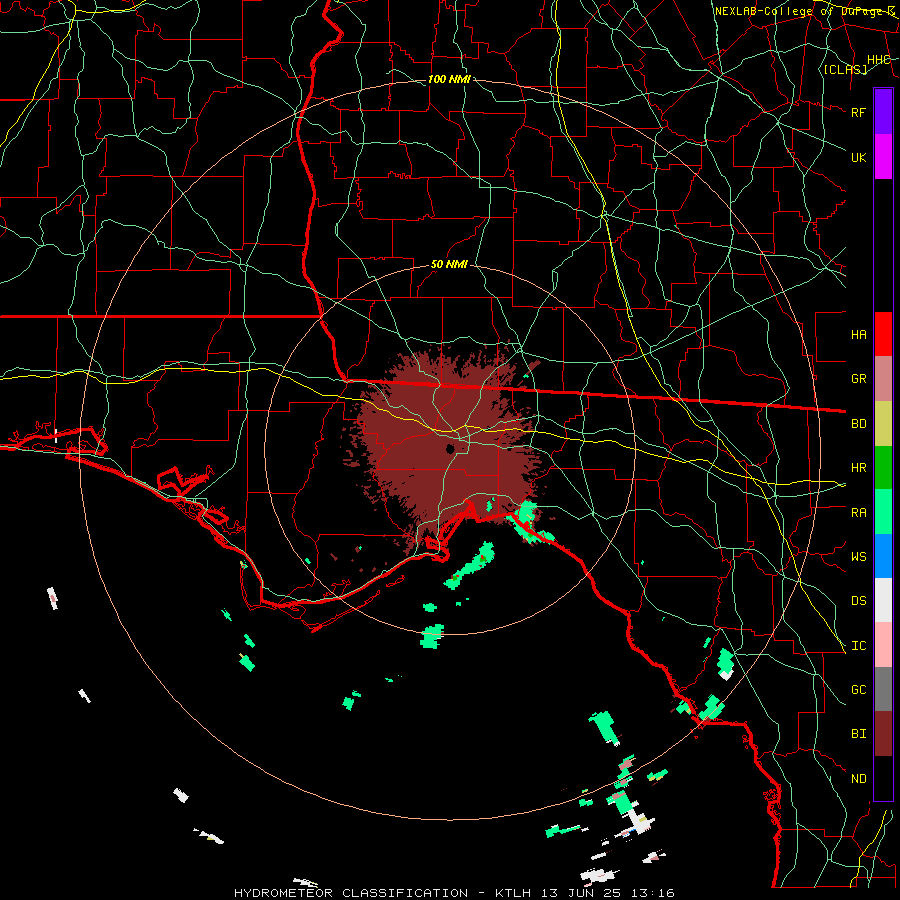Screen dimensions: 900x900
Task: Select the light pink IC legend swatch
Action: [x=883, y=645]
